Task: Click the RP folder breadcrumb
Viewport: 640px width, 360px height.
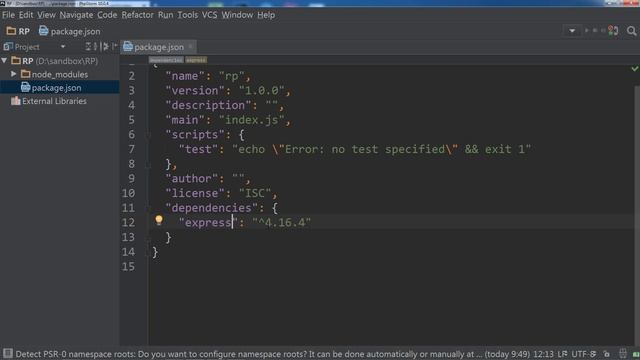Action: coord(18,31)
